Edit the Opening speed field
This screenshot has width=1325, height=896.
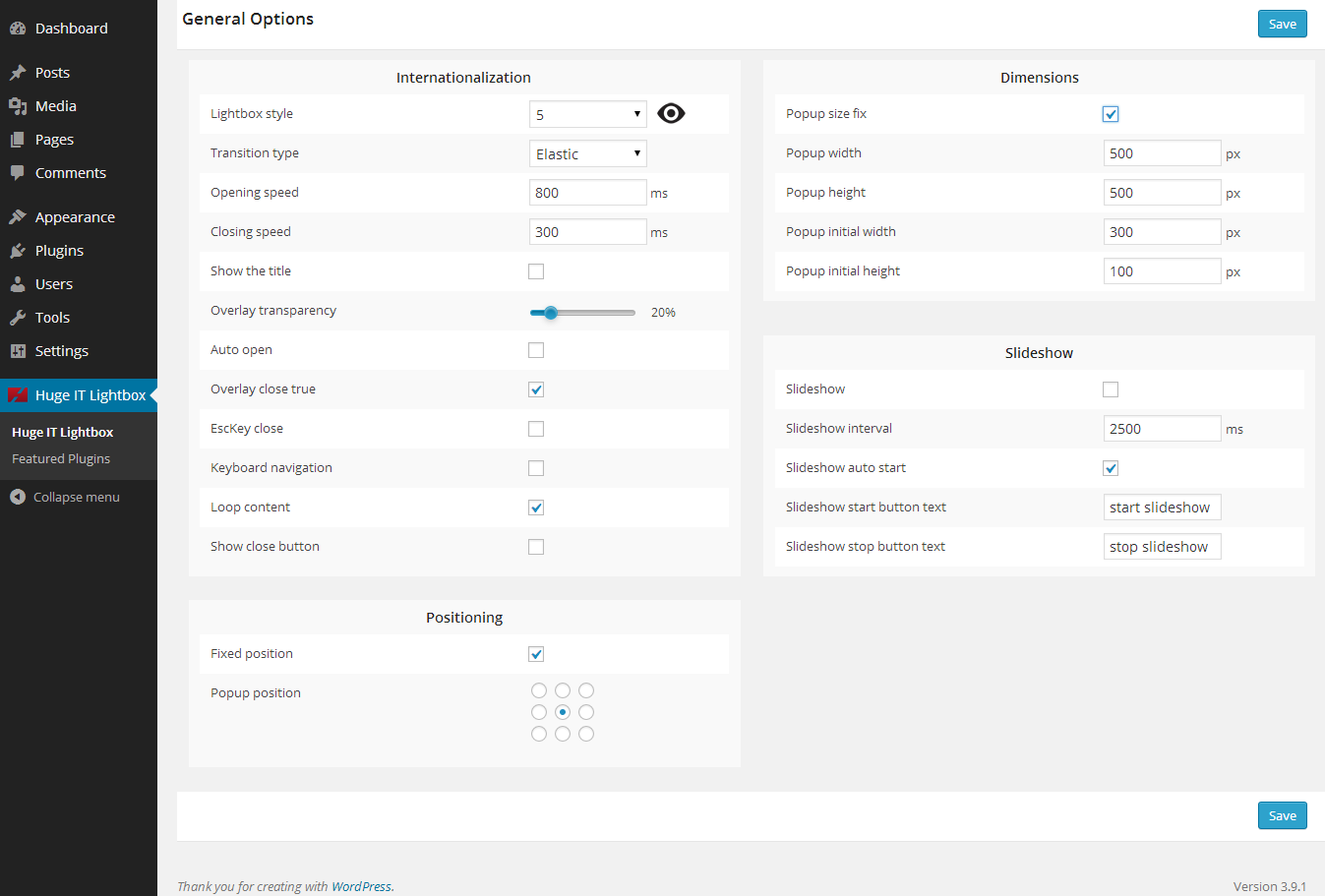pos(588,193)
